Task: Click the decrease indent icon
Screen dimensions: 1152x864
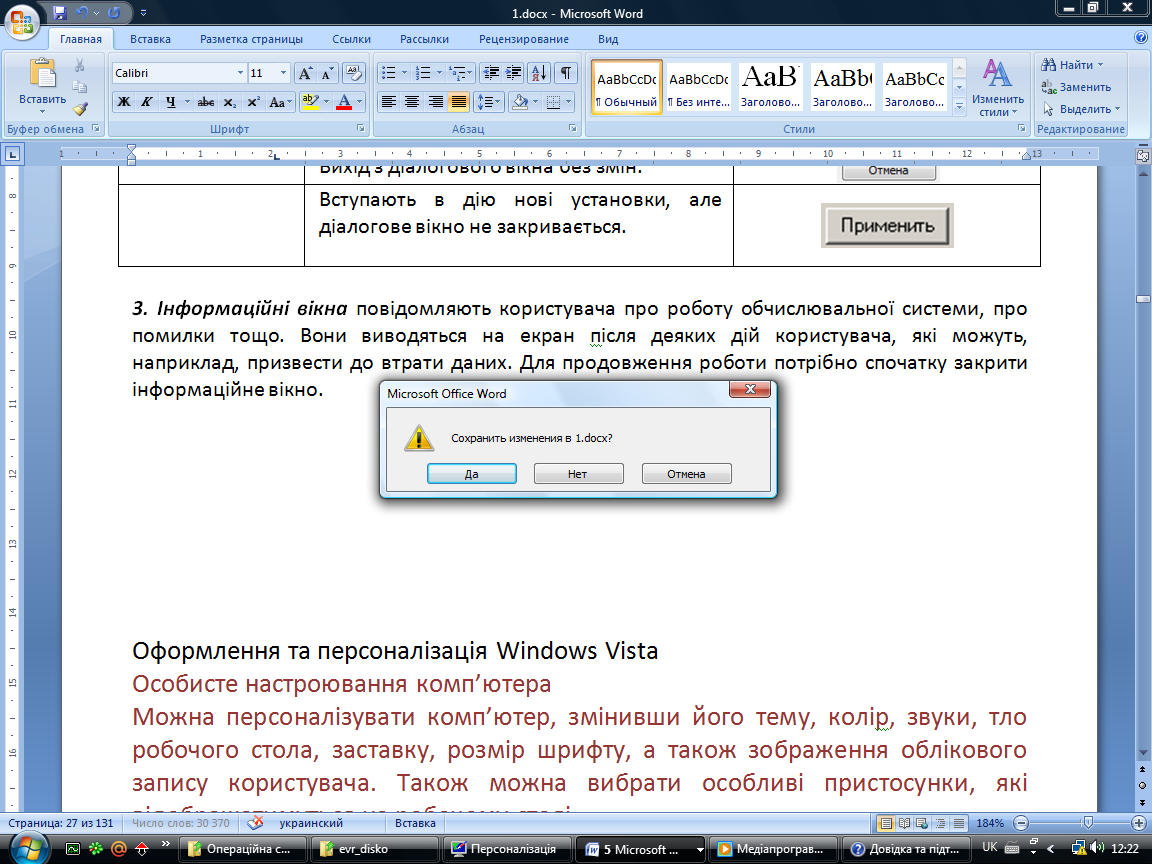Action: pos(492,73)
